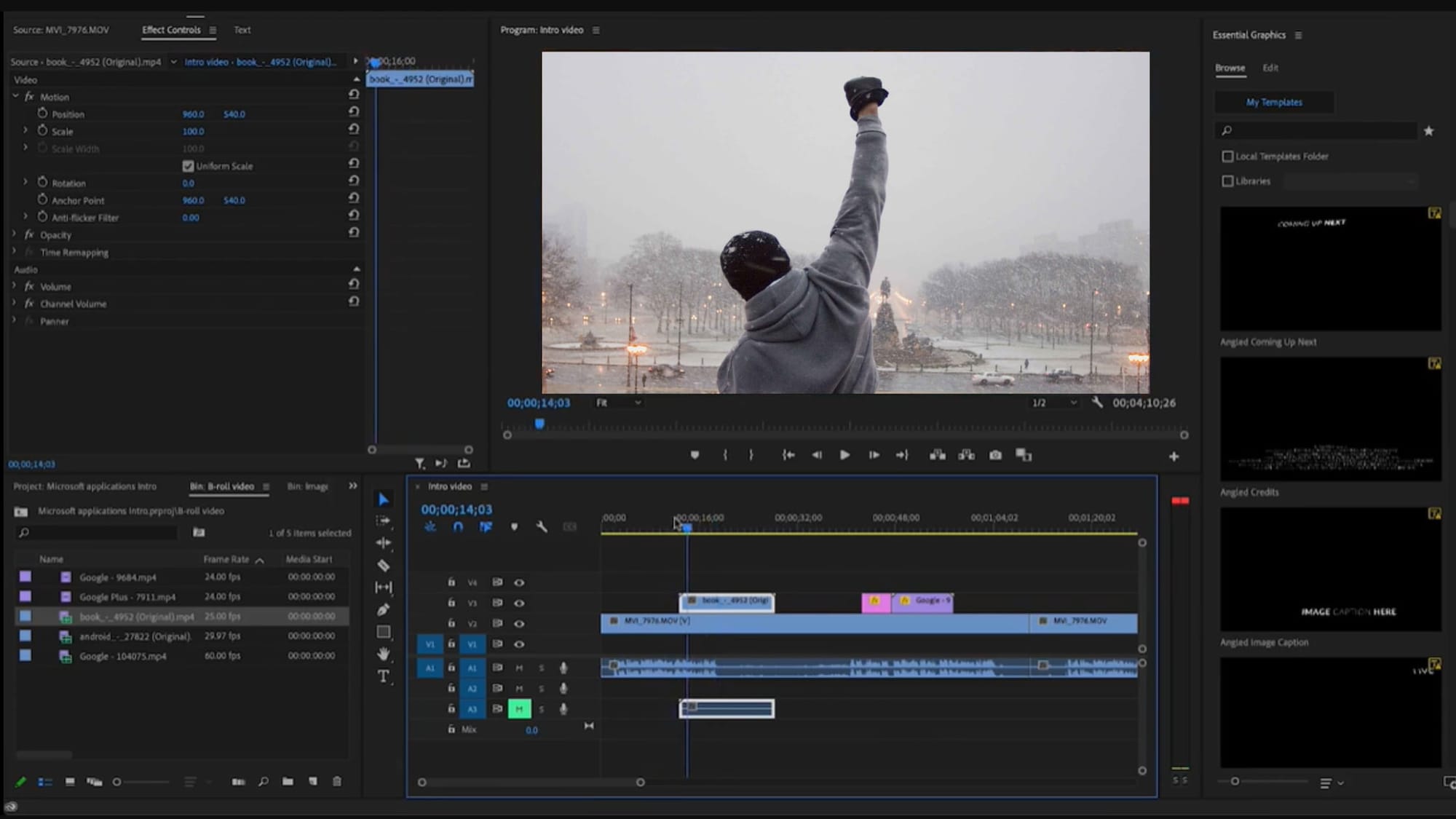Open the panel overflow chevron in Project panel
Viewport: 1456px width, 819px height.
click(x=353, y=486)
